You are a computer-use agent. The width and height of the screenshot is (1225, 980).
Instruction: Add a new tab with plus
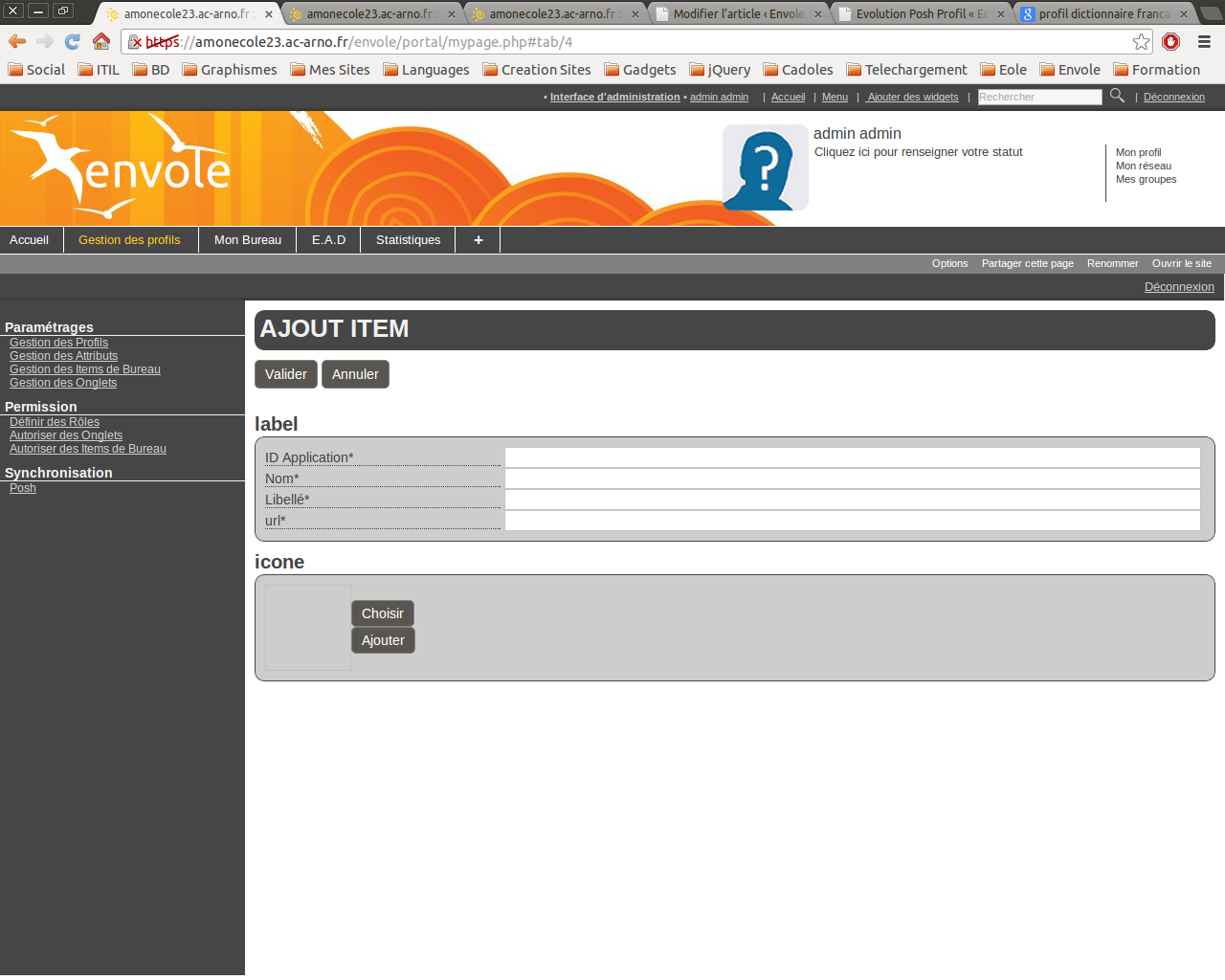pos(478,240)
